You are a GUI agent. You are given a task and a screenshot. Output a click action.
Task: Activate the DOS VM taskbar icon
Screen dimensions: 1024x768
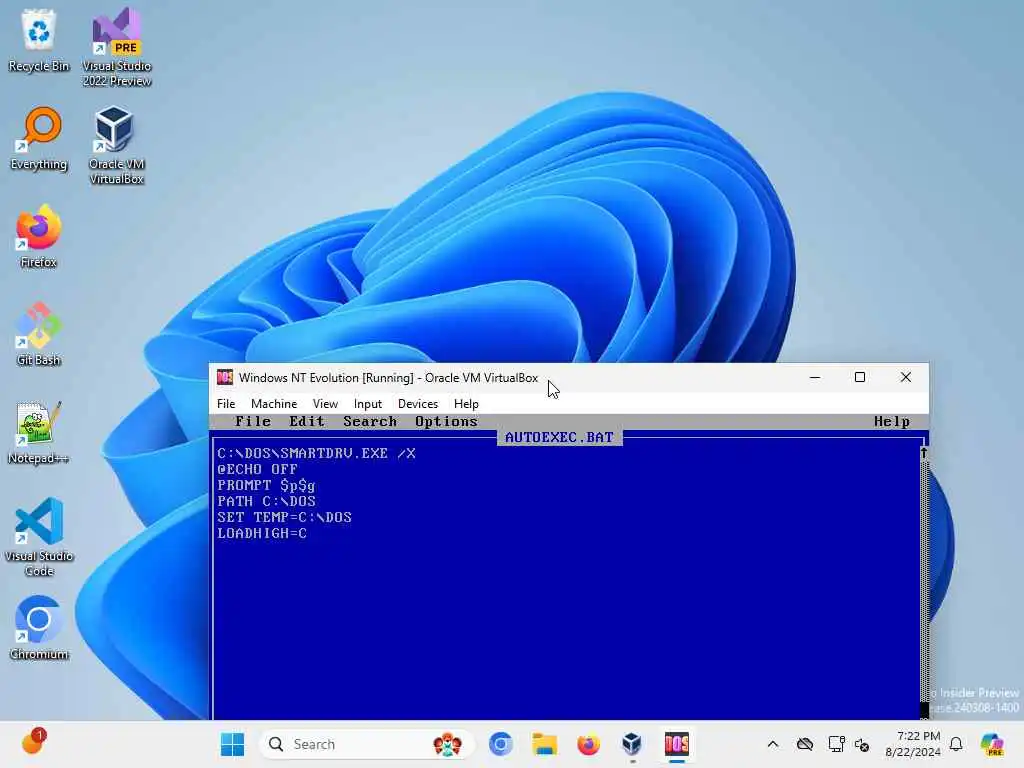(x=677, y=744)
